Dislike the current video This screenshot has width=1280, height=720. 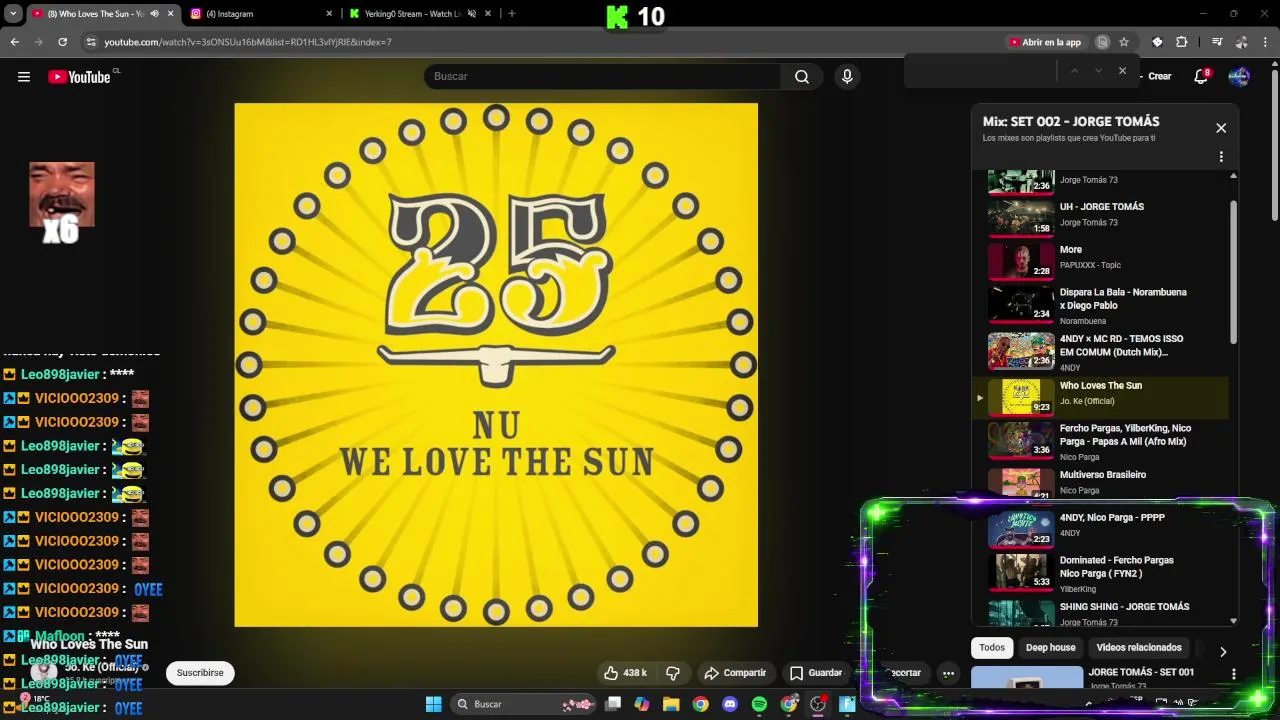(x=673, y=673)
